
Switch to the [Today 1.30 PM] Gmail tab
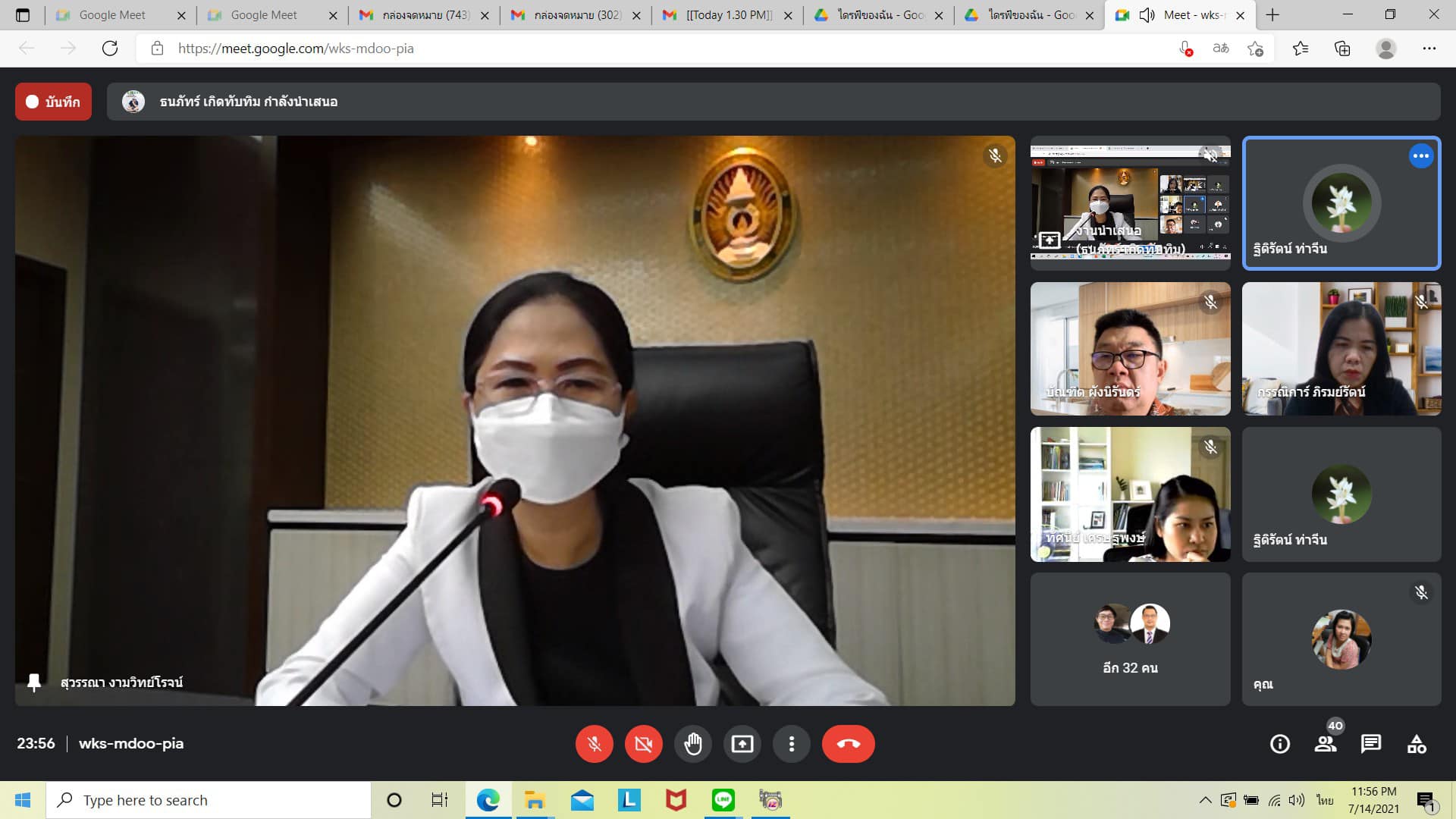(726, 15)
